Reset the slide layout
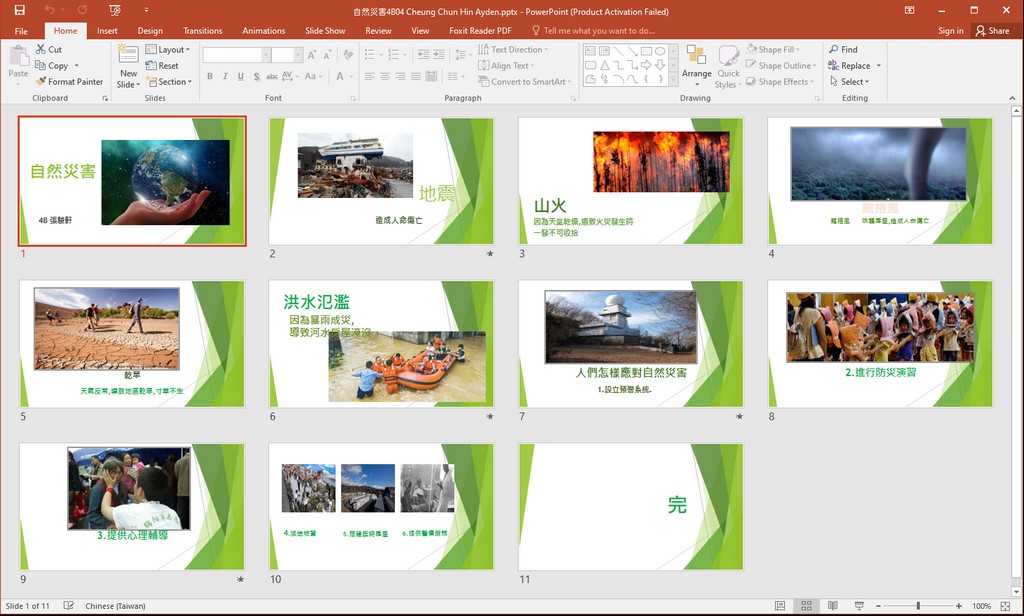This screenshot has width=1024, height=616. (162, 65)
